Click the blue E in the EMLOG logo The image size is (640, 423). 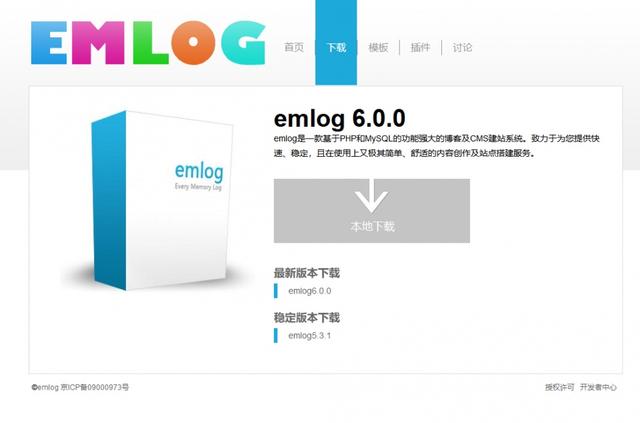(x=49, y=43)
